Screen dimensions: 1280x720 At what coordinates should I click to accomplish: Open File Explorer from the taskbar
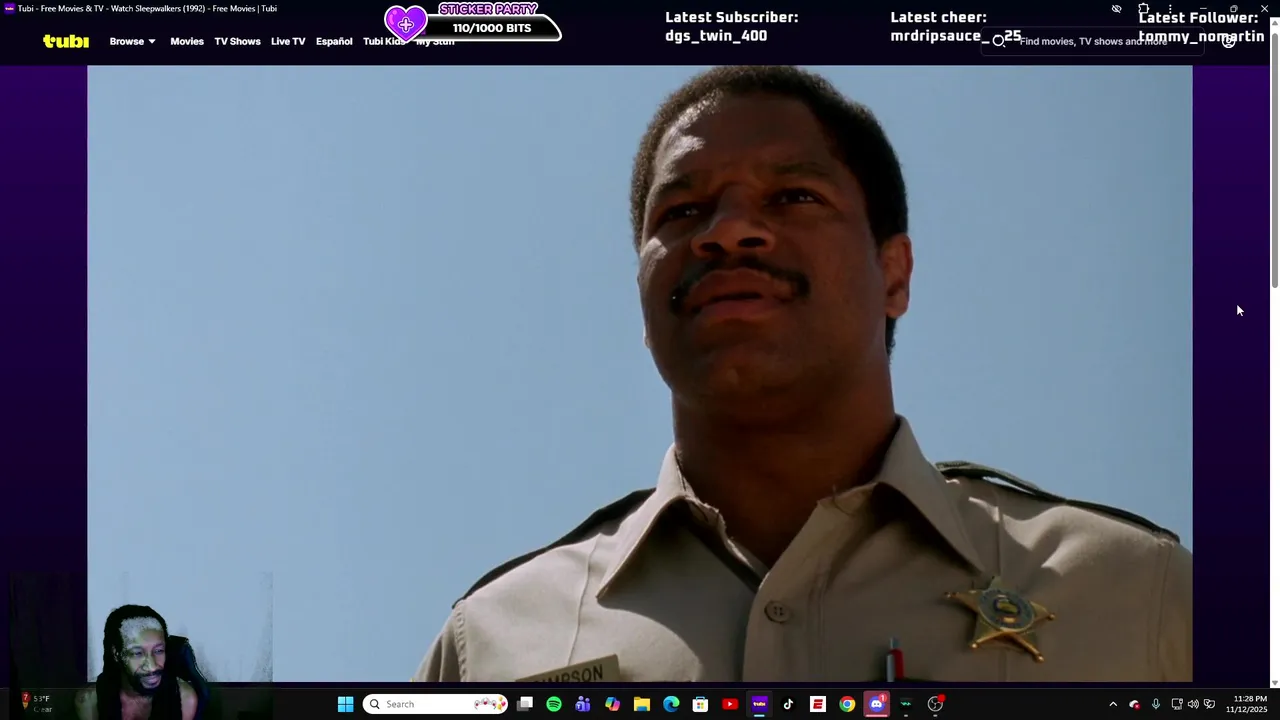click(x=642, y=704)
